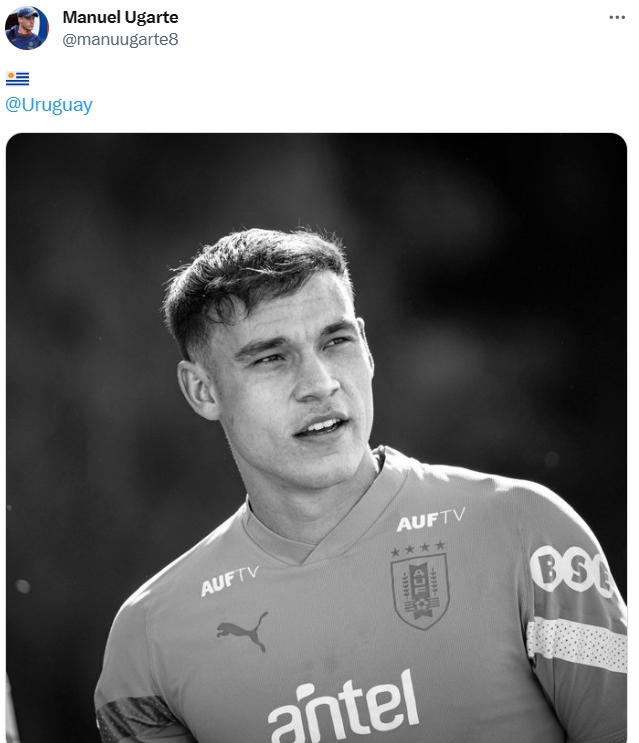Click the dotted stripe band on the sleeve
Screen dimensions: 639x743
[575, 640]
